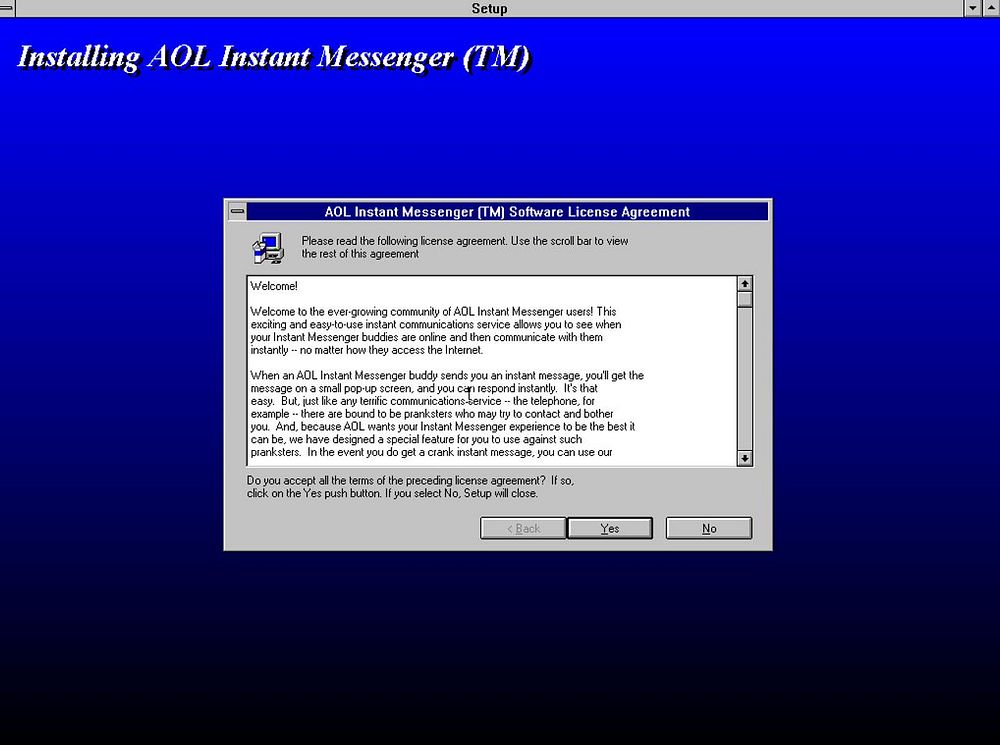This screenshot has height=745, width=1000.
Task: Click the line starting "When an AOL Instant Messenger buddy"
Action: 447,375
